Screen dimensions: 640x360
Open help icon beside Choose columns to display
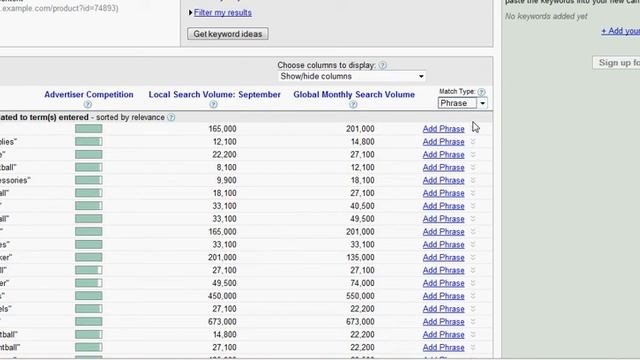coord(382,65)
